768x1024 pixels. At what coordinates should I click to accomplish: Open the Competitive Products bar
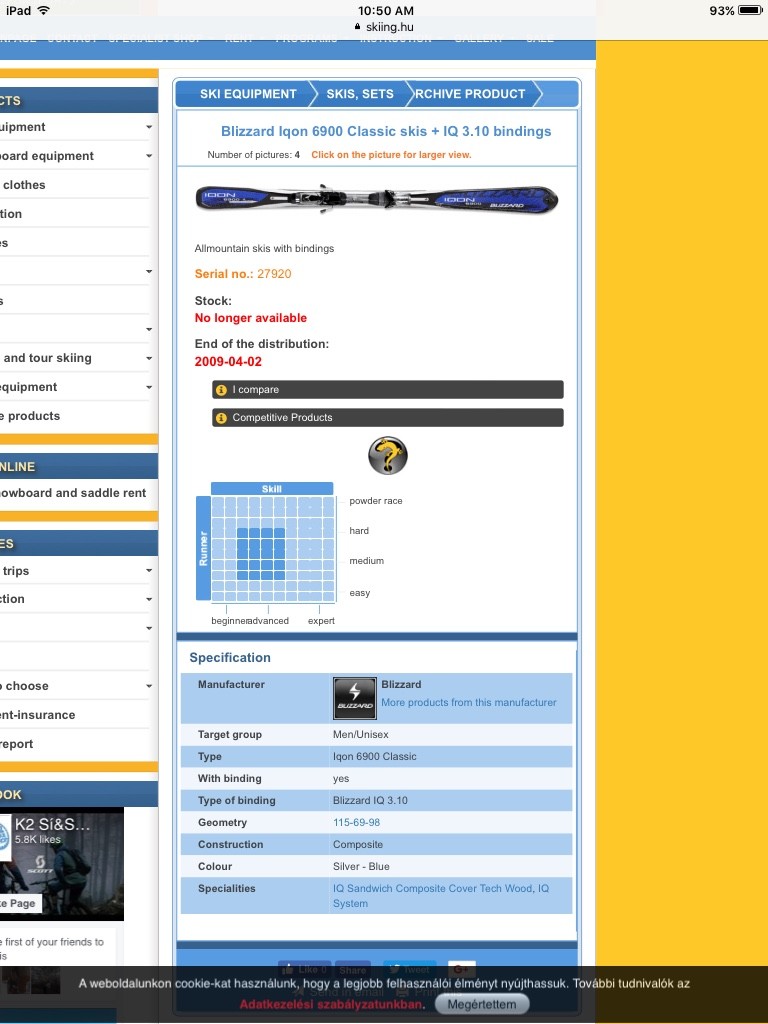coord(387,418)
